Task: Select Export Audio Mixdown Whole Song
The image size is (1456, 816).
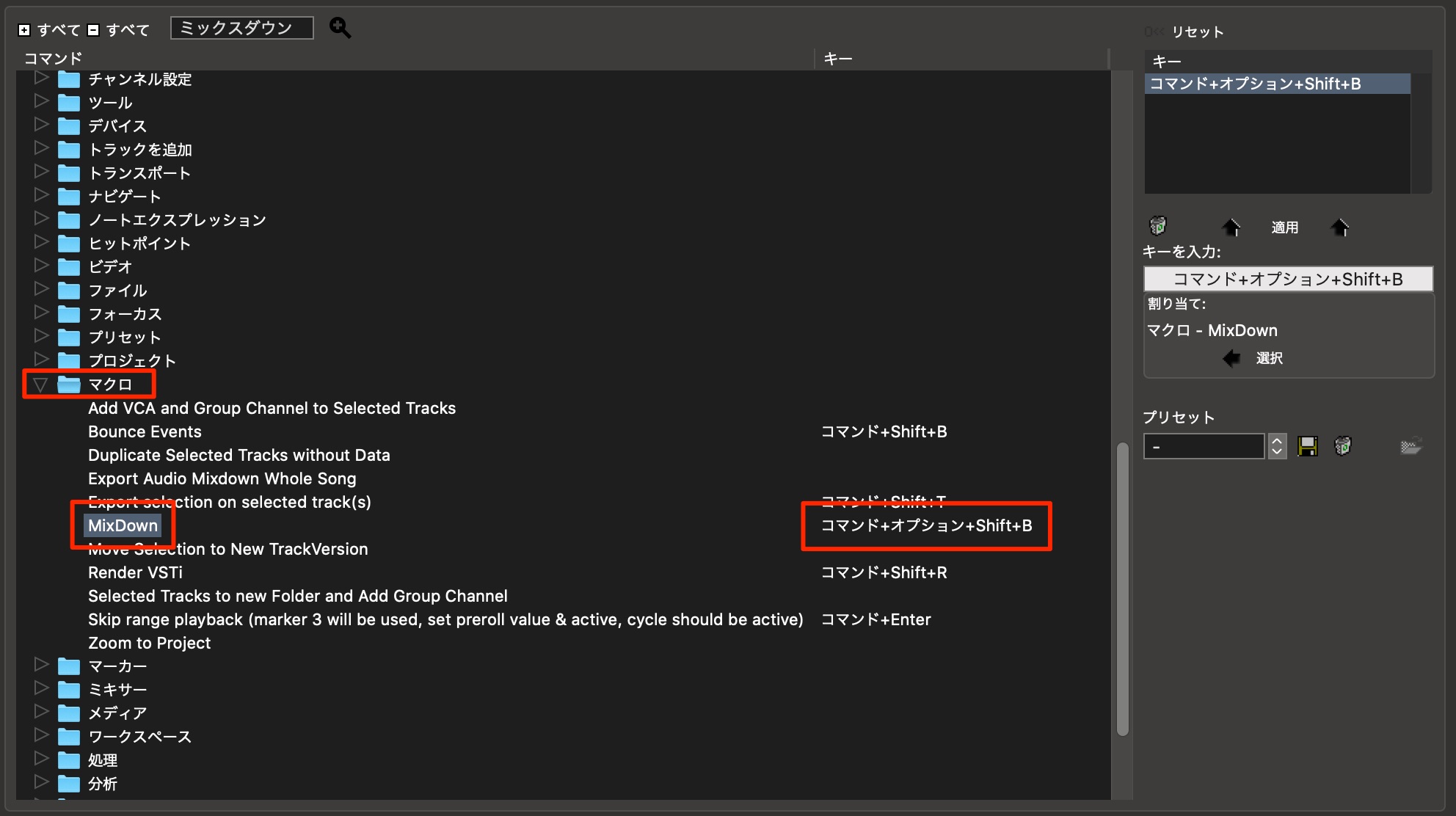Action: tap(222, 478)
